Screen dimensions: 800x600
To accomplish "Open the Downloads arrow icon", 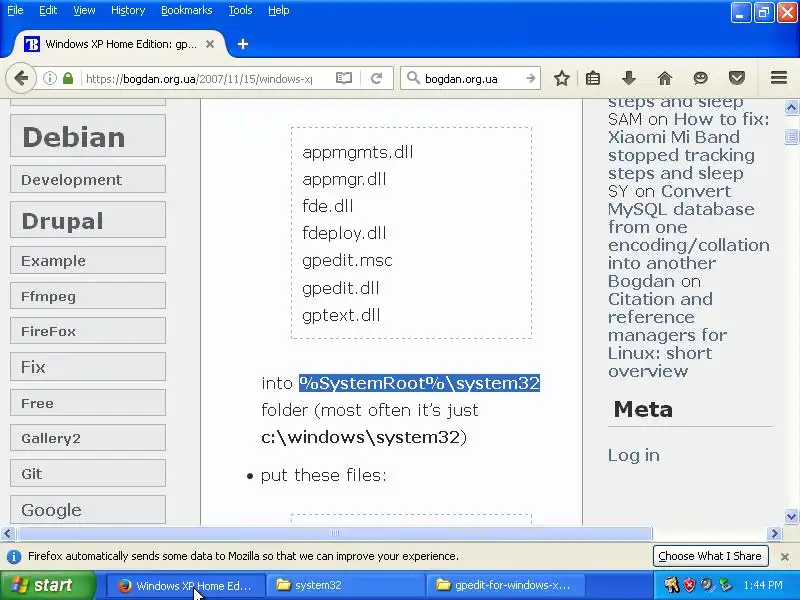I will coord(629,79).
